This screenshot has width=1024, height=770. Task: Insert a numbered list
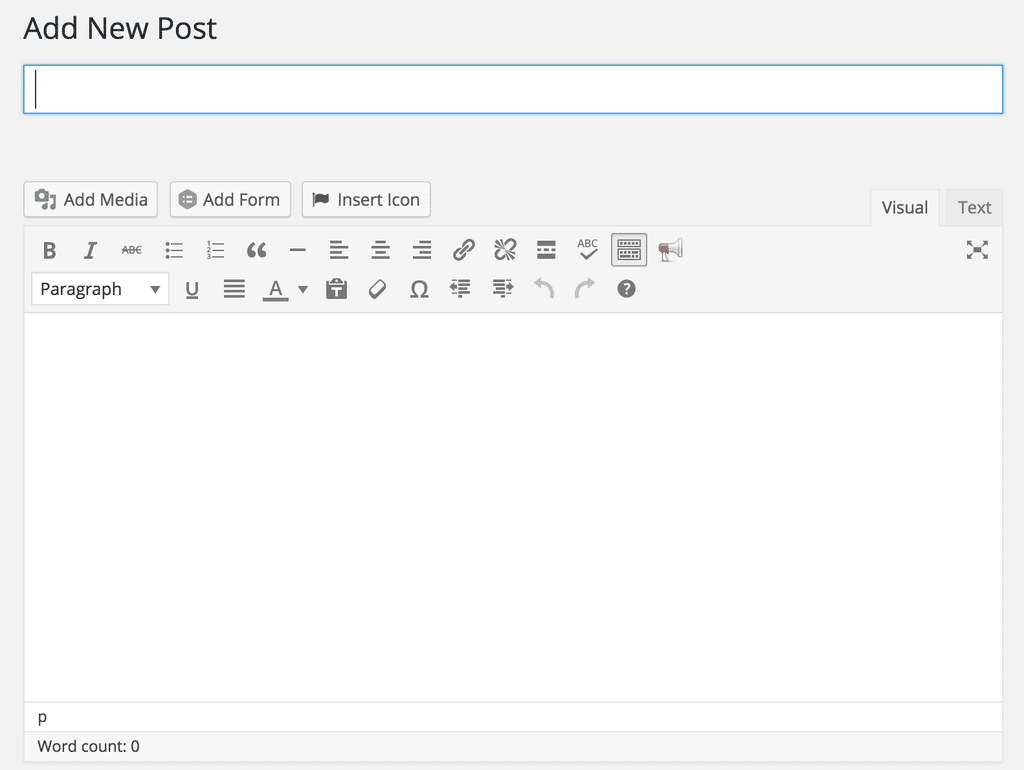point(215,250)
